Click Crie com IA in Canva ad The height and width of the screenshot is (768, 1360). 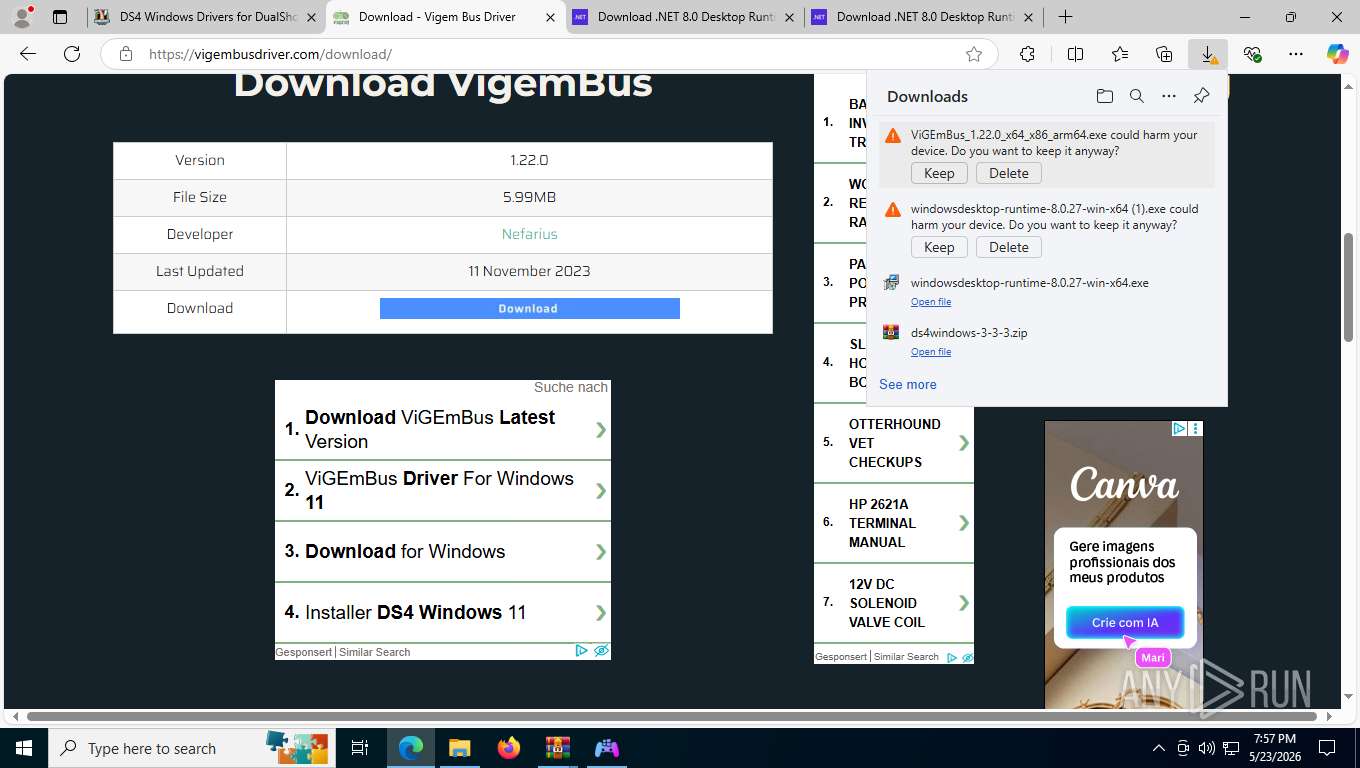[1125, 622]
